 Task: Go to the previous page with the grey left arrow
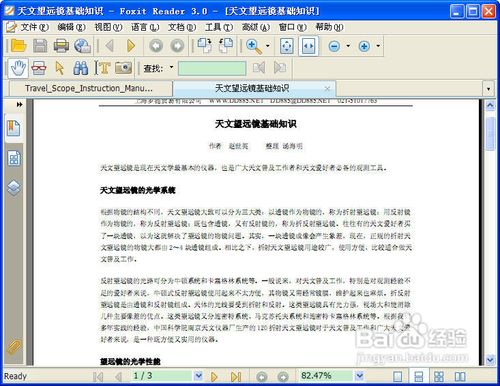point(110,46)
